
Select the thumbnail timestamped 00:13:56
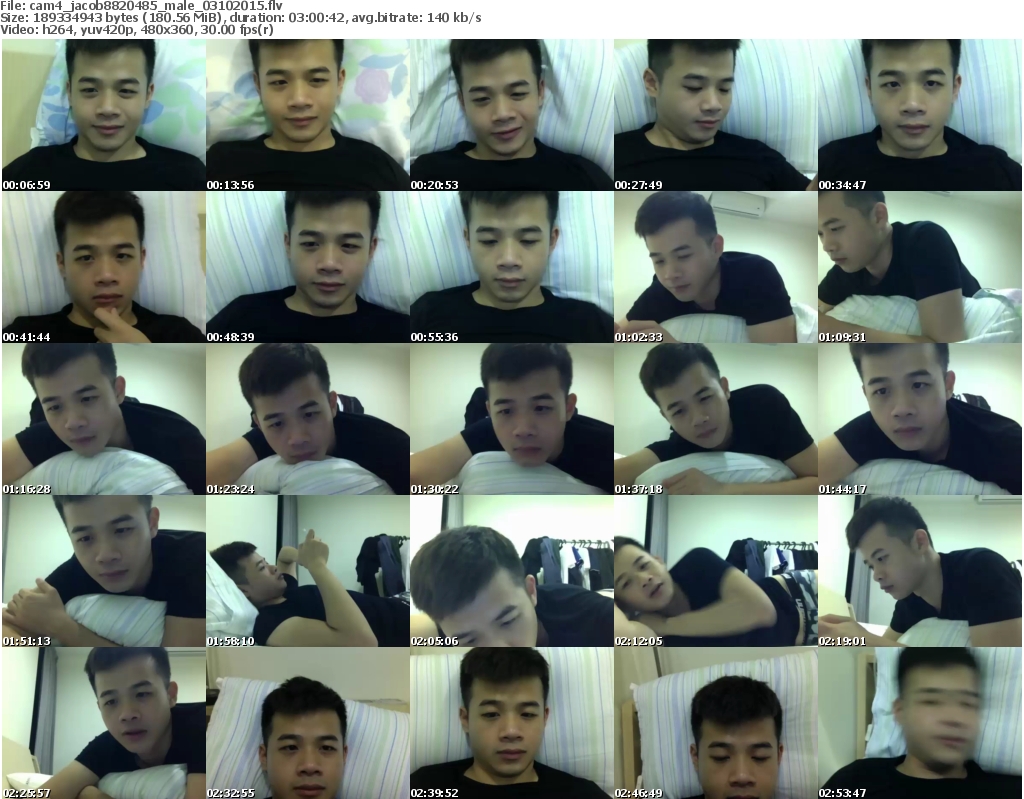tap(308, 115)
